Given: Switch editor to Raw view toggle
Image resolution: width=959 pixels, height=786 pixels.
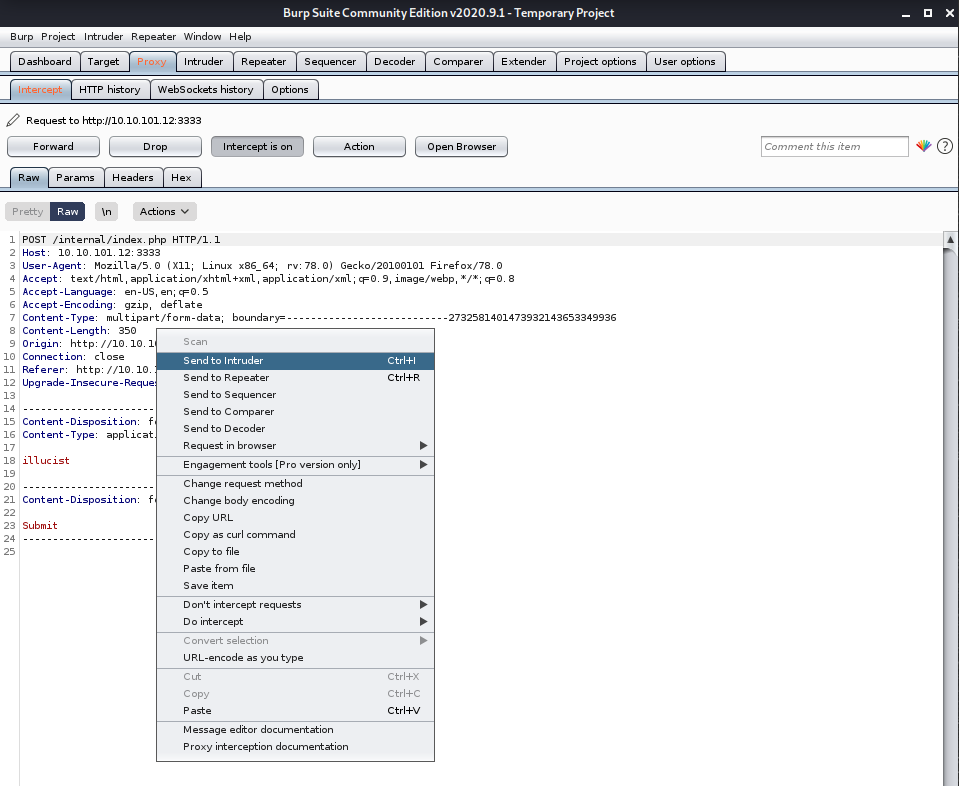Looking at the screenshot, I should click(68, 212).
